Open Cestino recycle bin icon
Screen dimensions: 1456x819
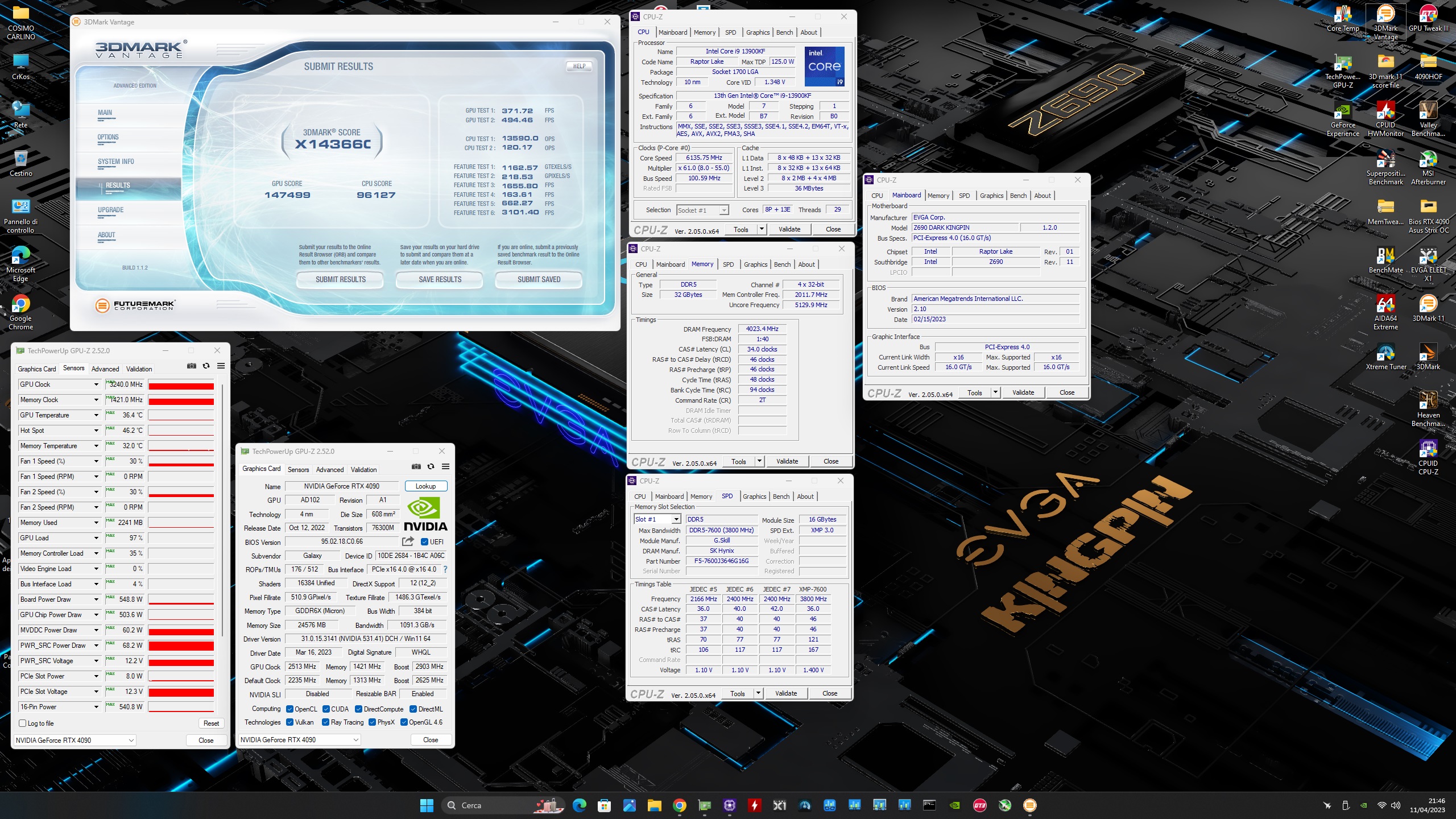point(20,164)
